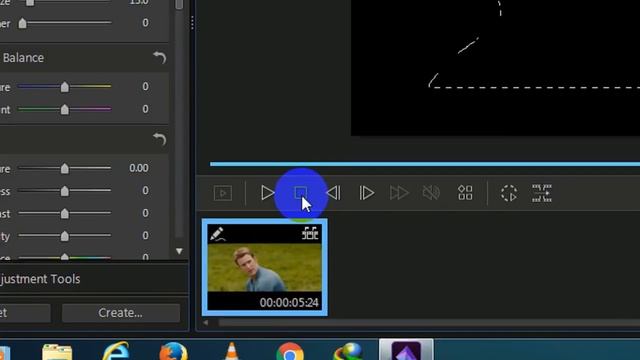Click the greyed preview screen icon left of Play
The width and height of the screenshot is (640, 360).
pos(223,193)
